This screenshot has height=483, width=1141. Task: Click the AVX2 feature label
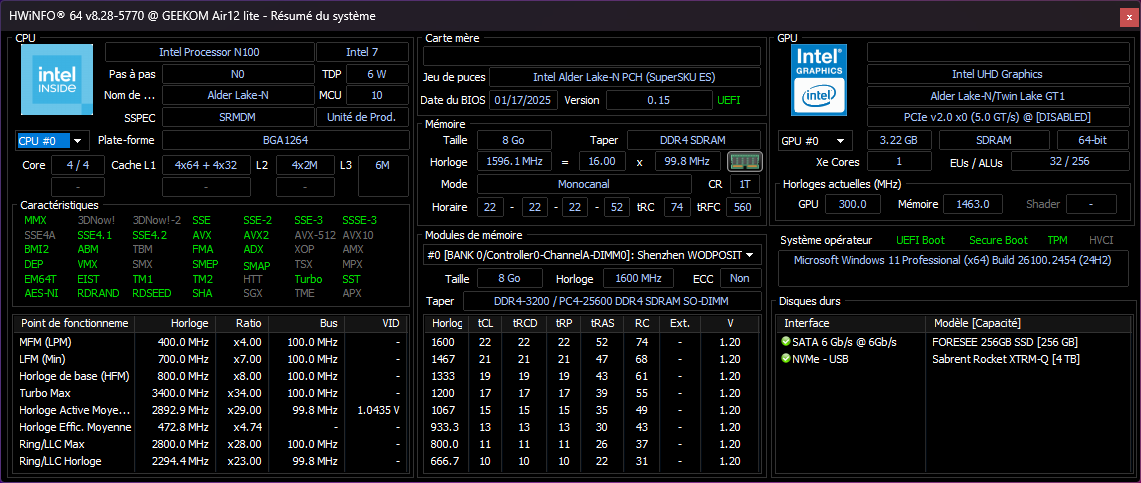pos(256,235)
